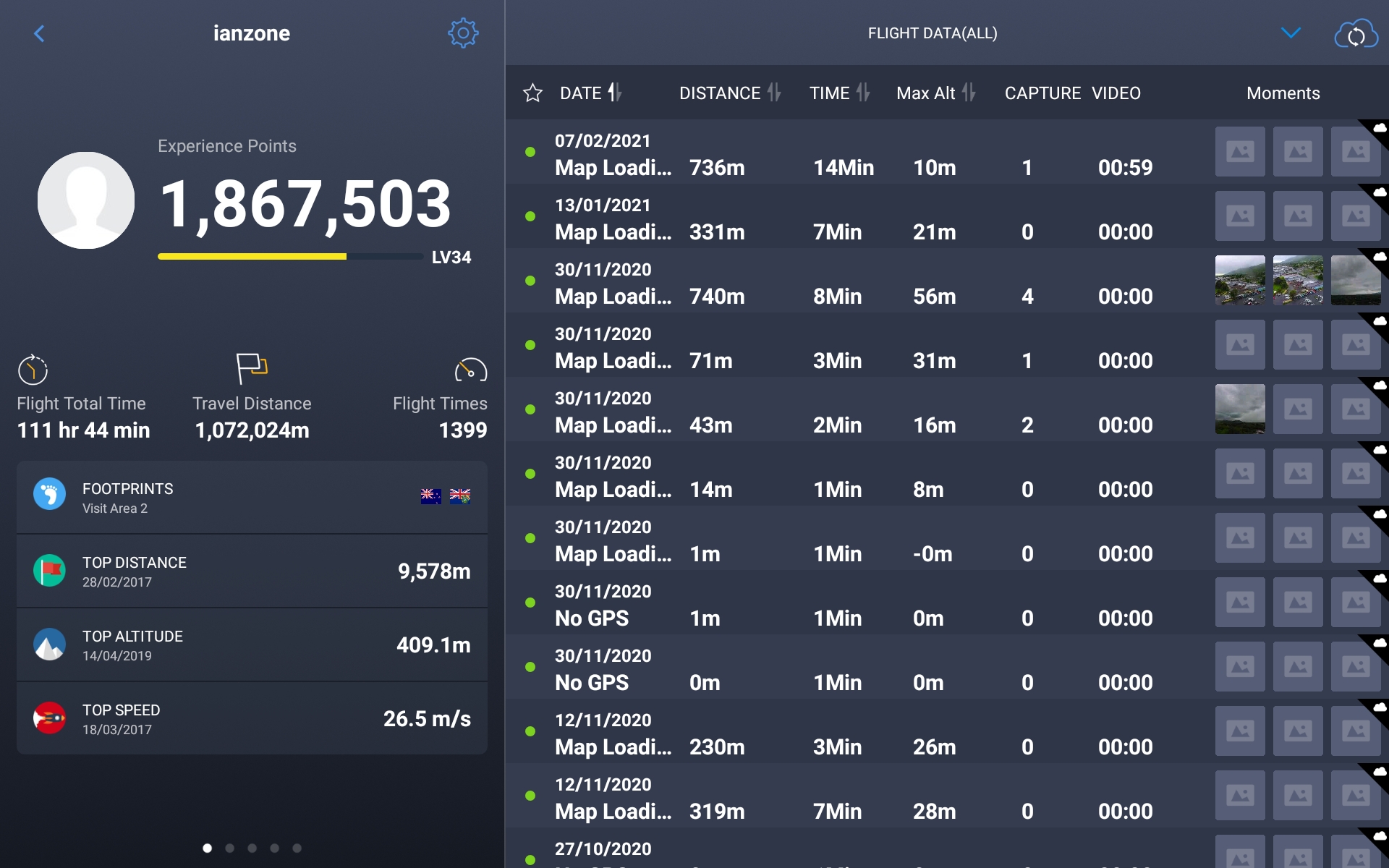Sort flights by Max Alt column

coord(936,93)
